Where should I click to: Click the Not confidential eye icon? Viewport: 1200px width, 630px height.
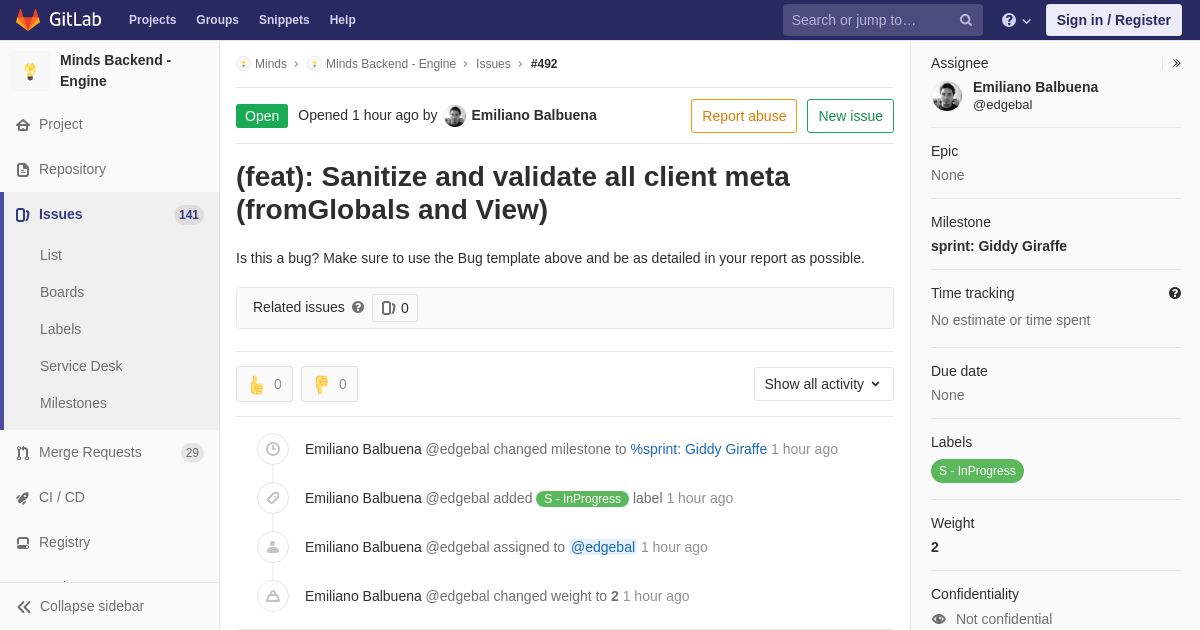pos(939,619)
